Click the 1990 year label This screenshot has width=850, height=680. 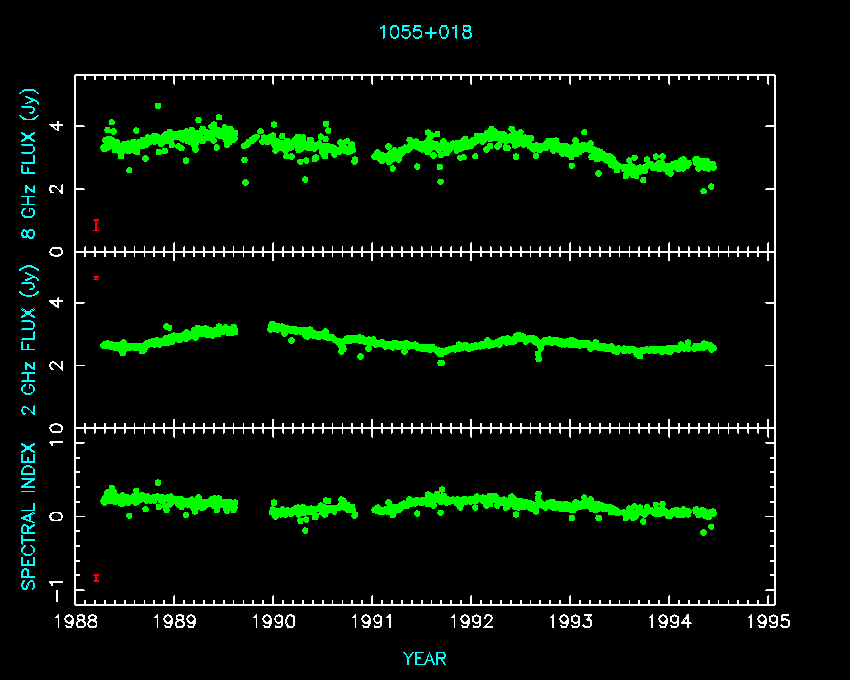(275, 622)
